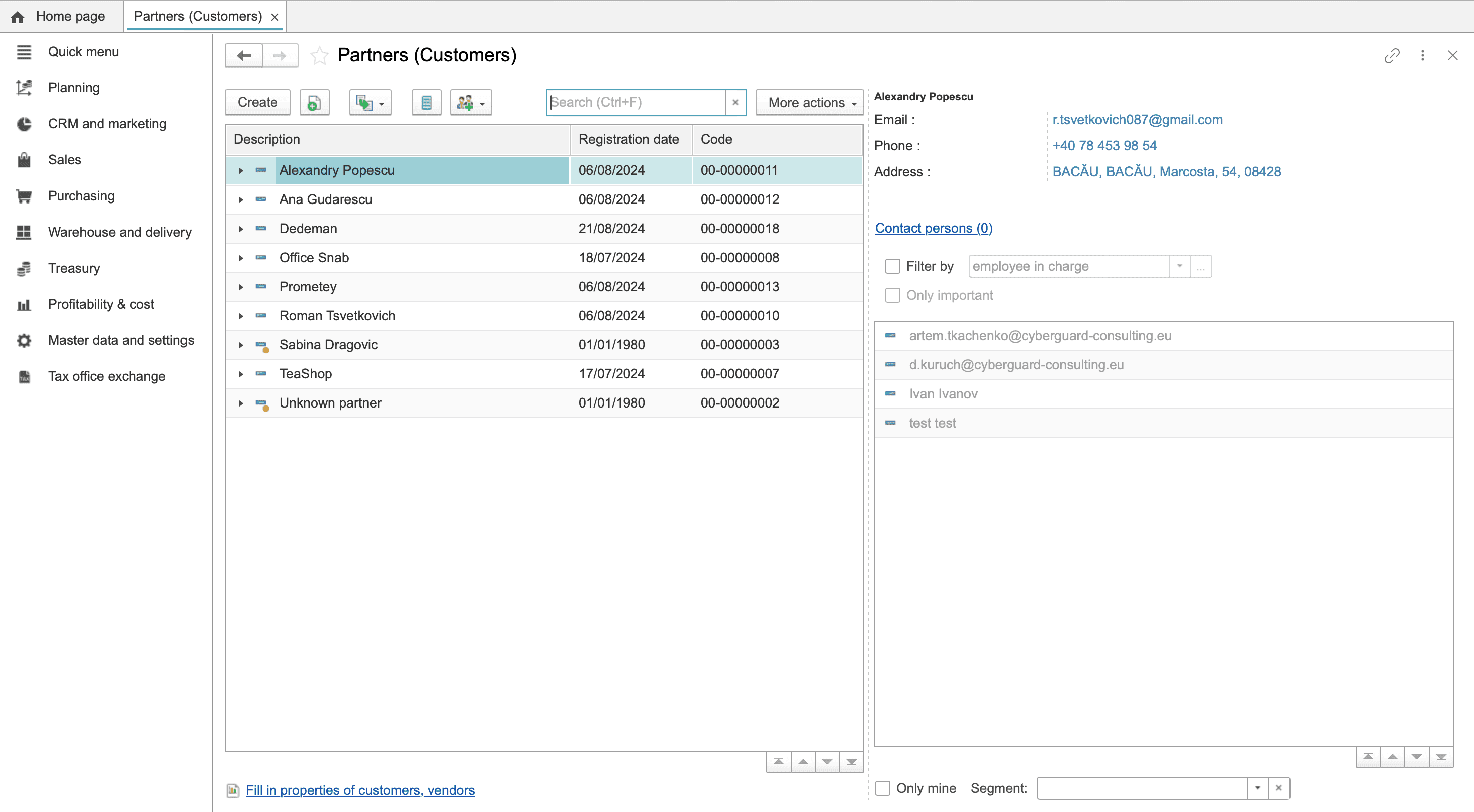Screen dimensions: 1474x812
Task: Click in the Search (Ctrl+F) field
Action: click(635, 102)
